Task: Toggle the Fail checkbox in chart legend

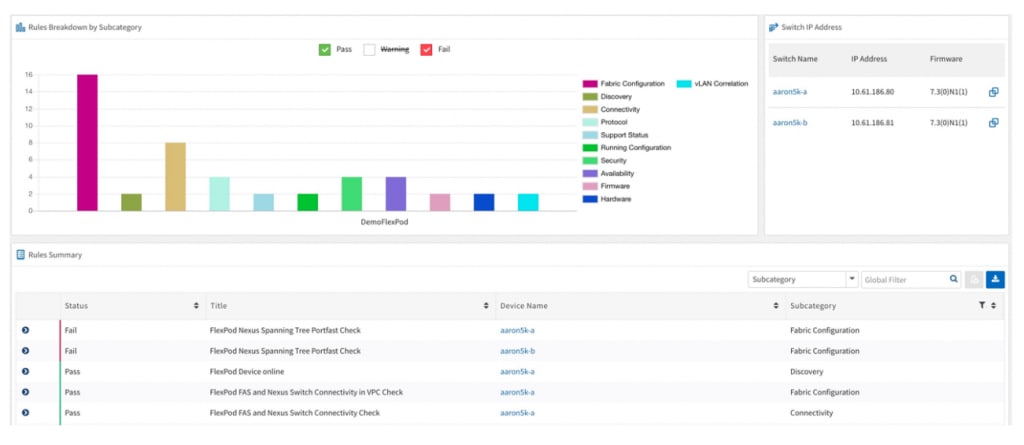Action: (426, 49)
